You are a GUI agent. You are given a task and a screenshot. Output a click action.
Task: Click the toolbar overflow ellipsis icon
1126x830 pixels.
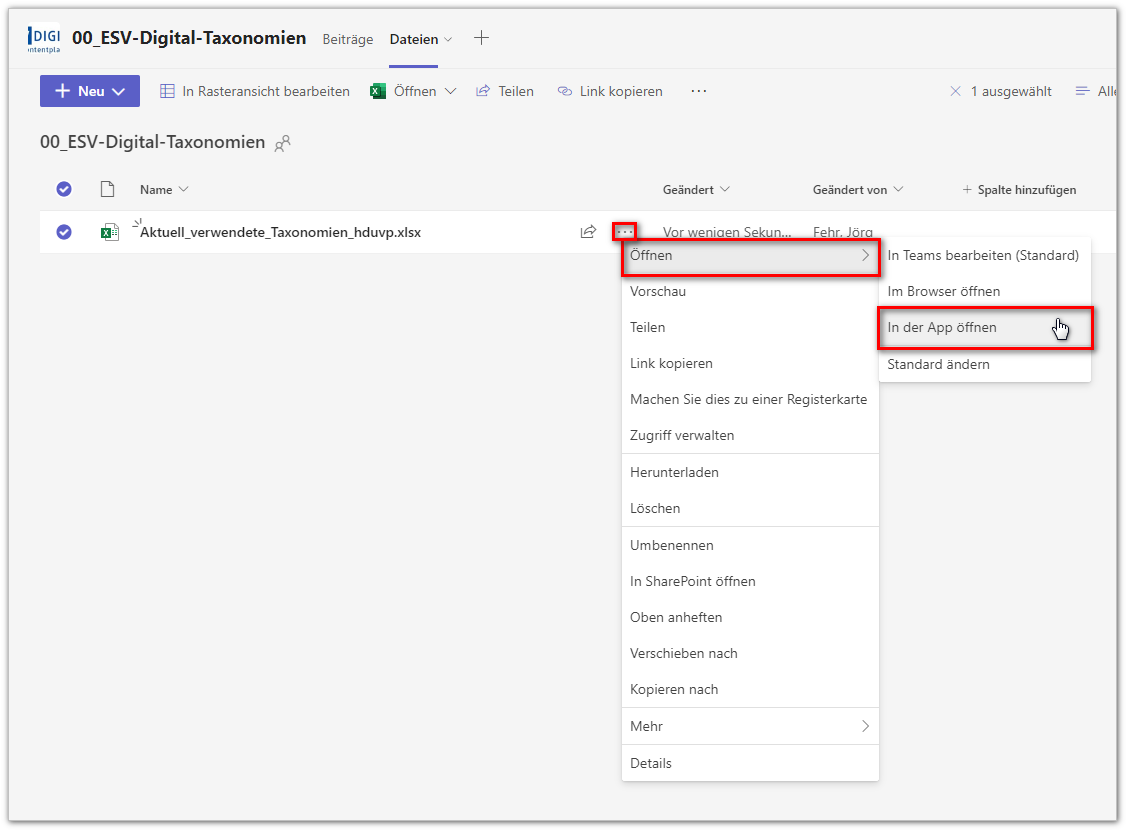[699, 91]
